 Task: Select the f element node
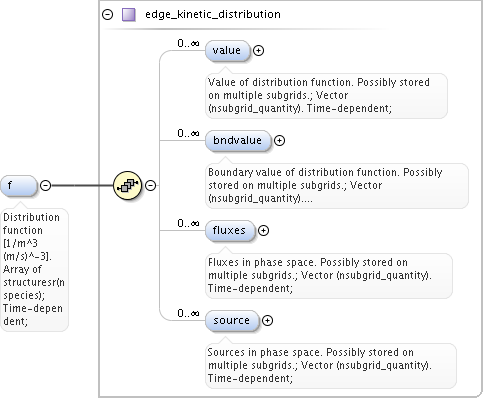coord(19,185)
